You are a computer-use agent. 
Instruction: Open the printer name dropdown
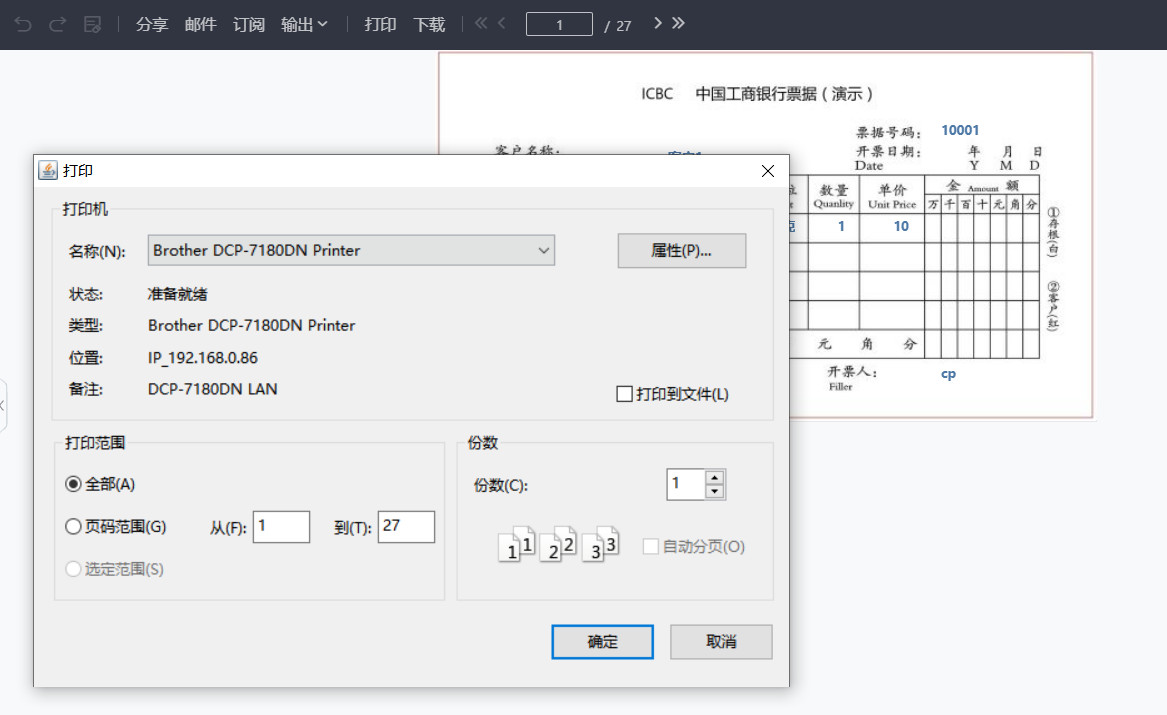544,250
